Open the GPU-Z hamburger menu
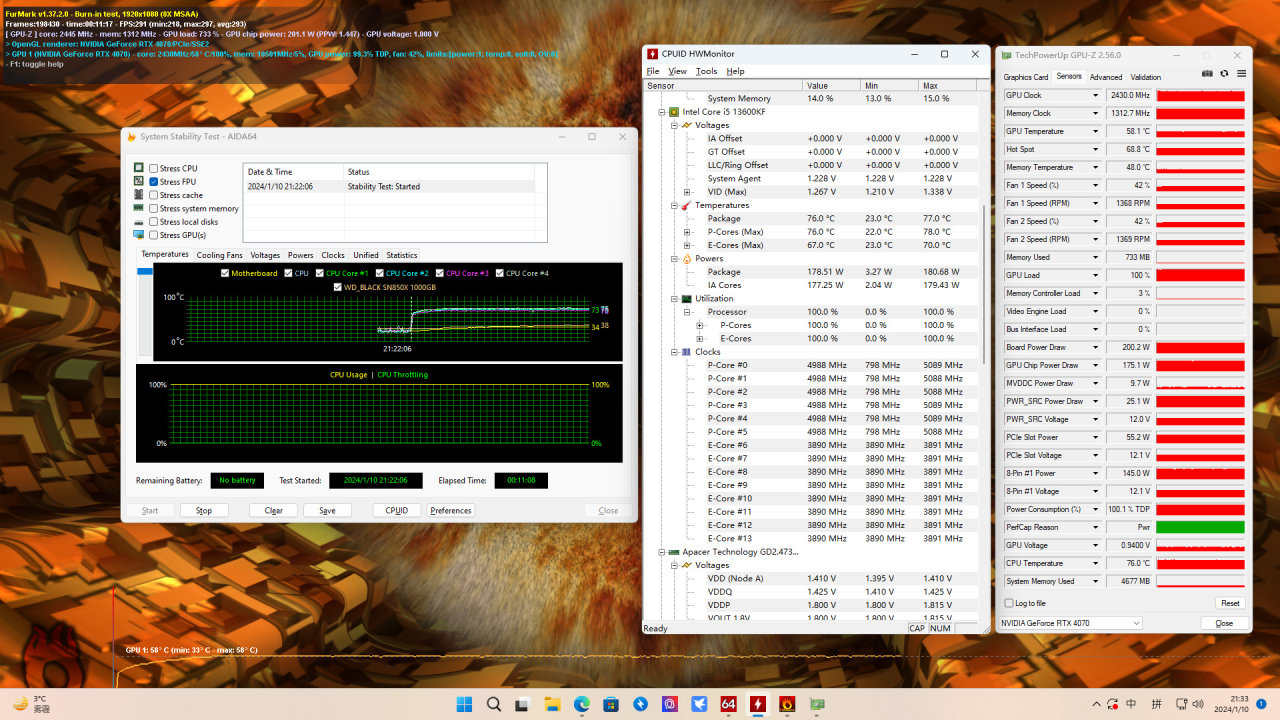 click(1241, 74)
